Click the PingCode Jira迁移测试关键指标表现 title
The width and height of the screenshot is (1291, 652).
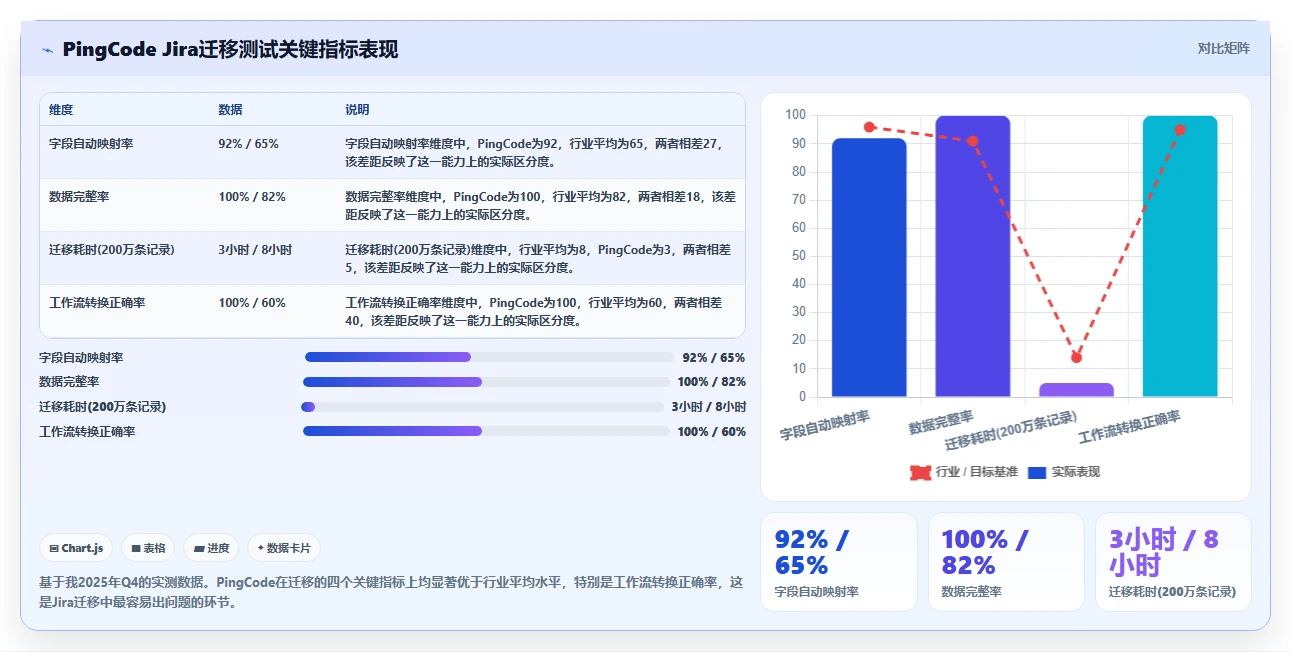[x=230, y=49]
